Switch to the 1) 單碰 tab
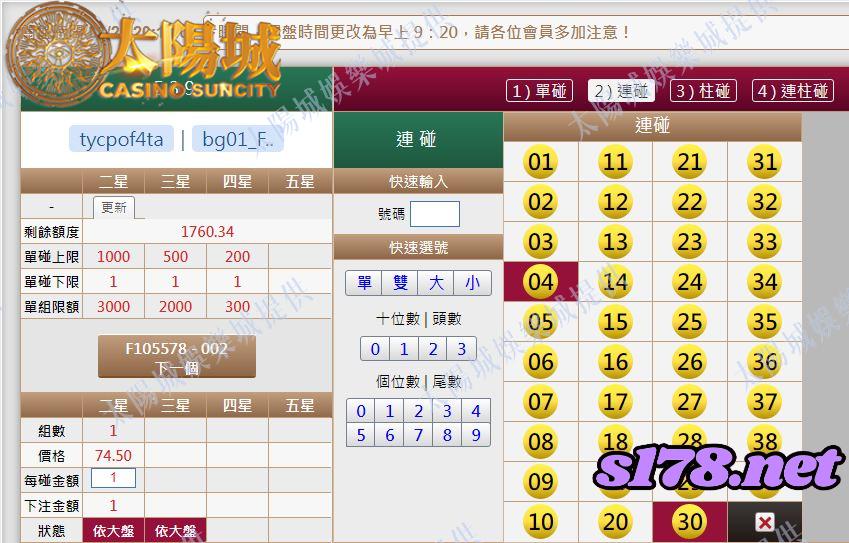Screen dimensions: 849x543 pos(539,91)
